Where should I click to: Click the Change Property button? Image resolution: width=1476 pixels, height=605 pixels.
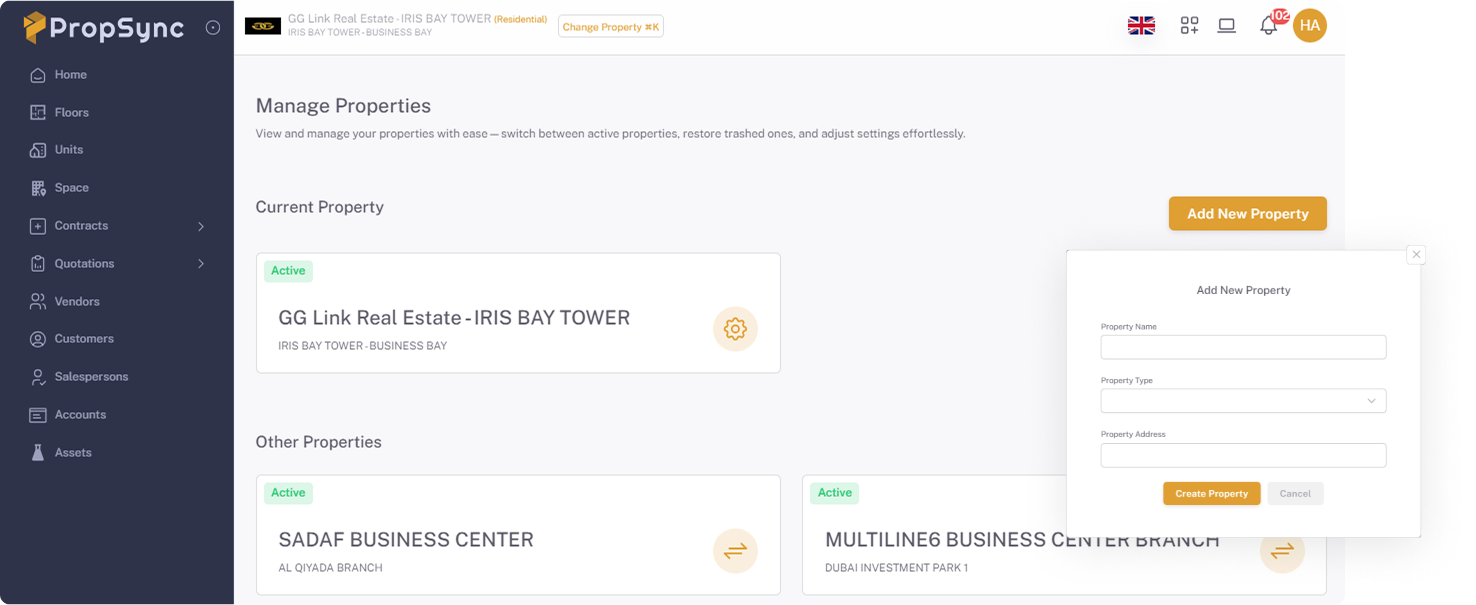point(611,27)
